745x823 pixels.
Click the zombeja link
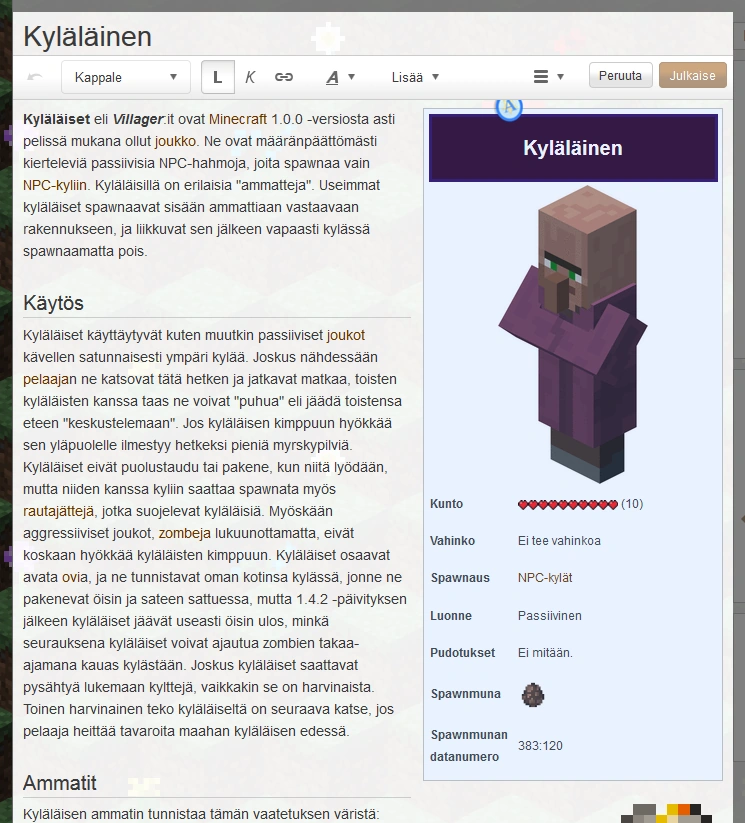pyautogui.click(x=184, y=533)
